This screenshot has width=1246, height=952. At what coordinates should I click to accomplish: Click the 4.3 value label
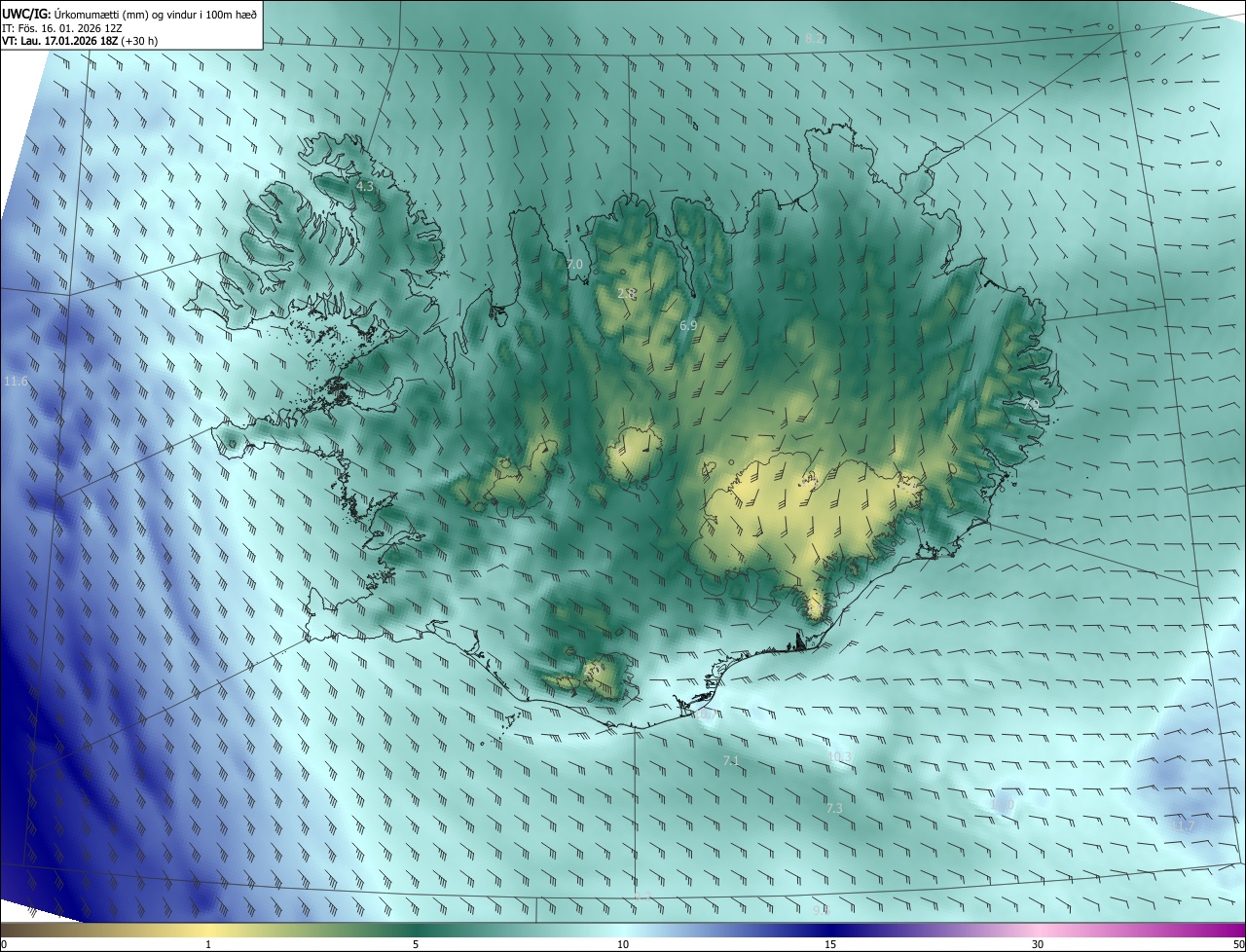pos(365,186)
